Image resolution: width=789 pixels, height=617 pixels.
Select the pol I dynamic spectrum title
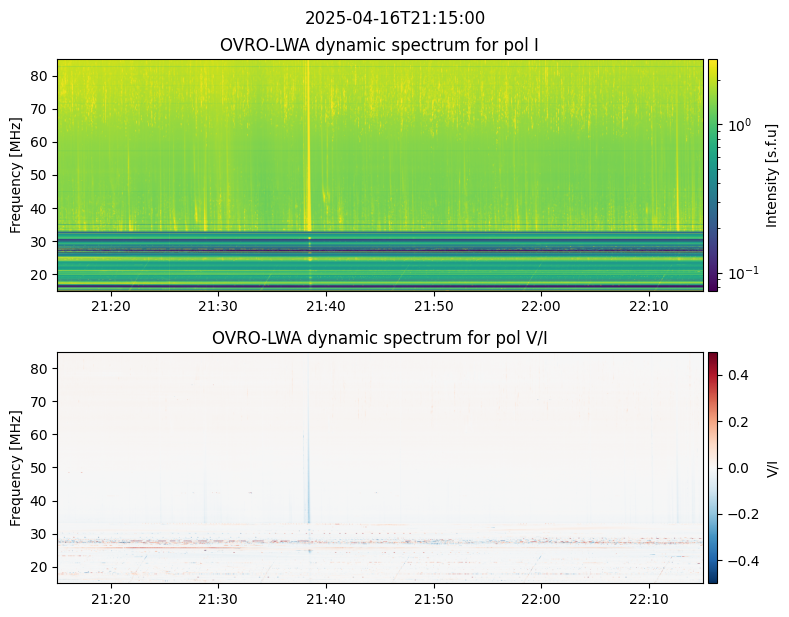click(x=380, y=45)
